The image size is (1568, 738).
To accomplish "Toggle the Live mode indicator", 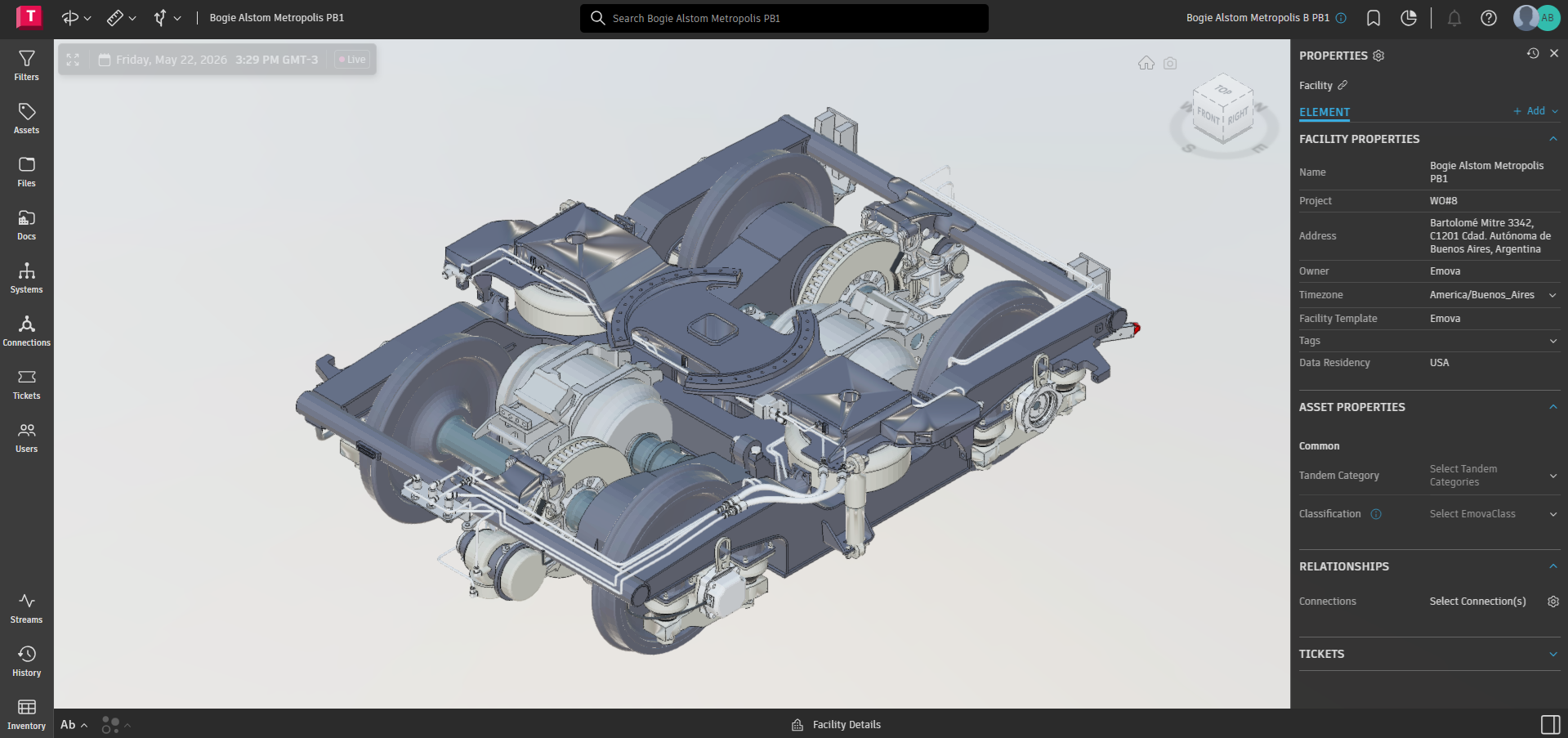I will (352, 60).
